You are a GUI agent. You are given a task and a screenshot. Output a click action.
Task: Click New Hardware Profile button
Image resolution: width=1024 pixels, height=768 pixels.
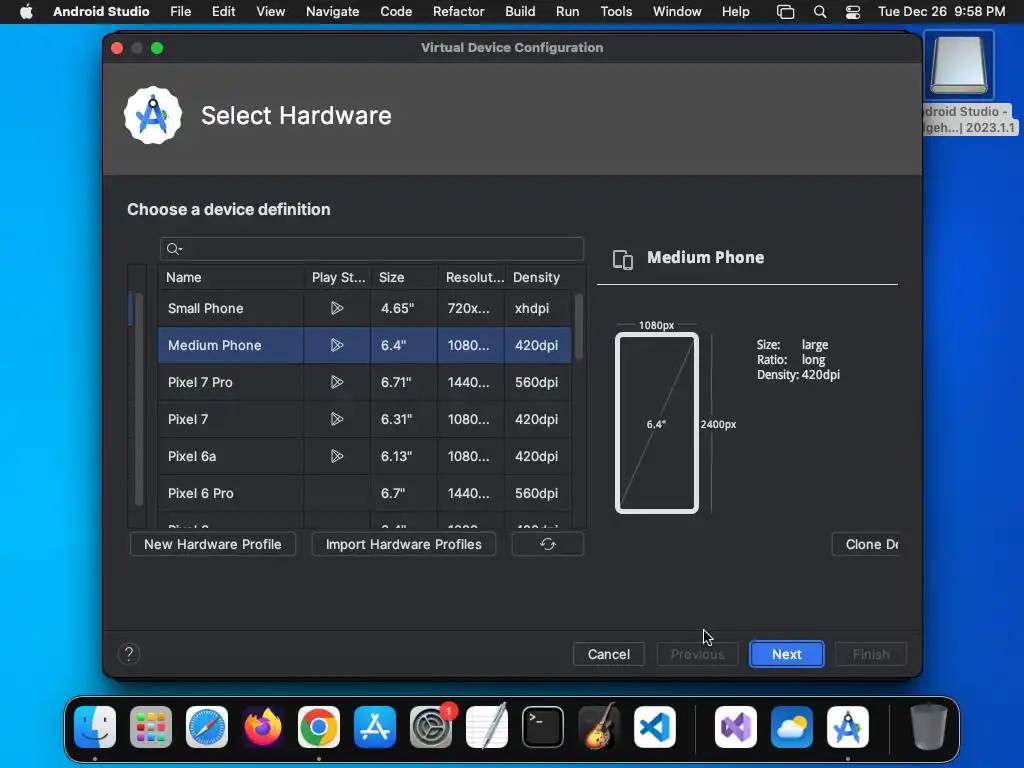point(212,544)
